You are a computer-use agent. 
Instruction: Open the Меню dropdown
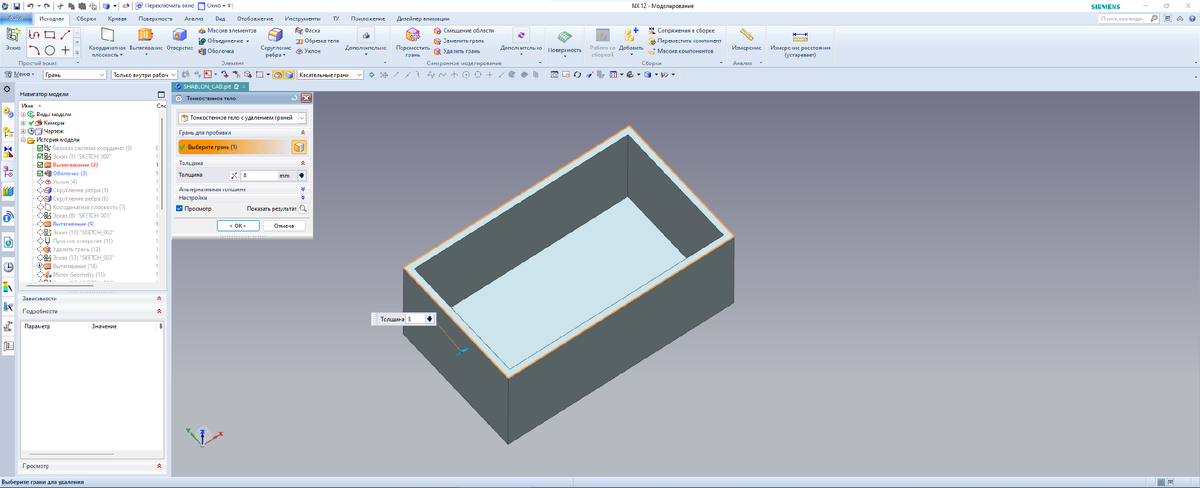(x=21, y=74)
